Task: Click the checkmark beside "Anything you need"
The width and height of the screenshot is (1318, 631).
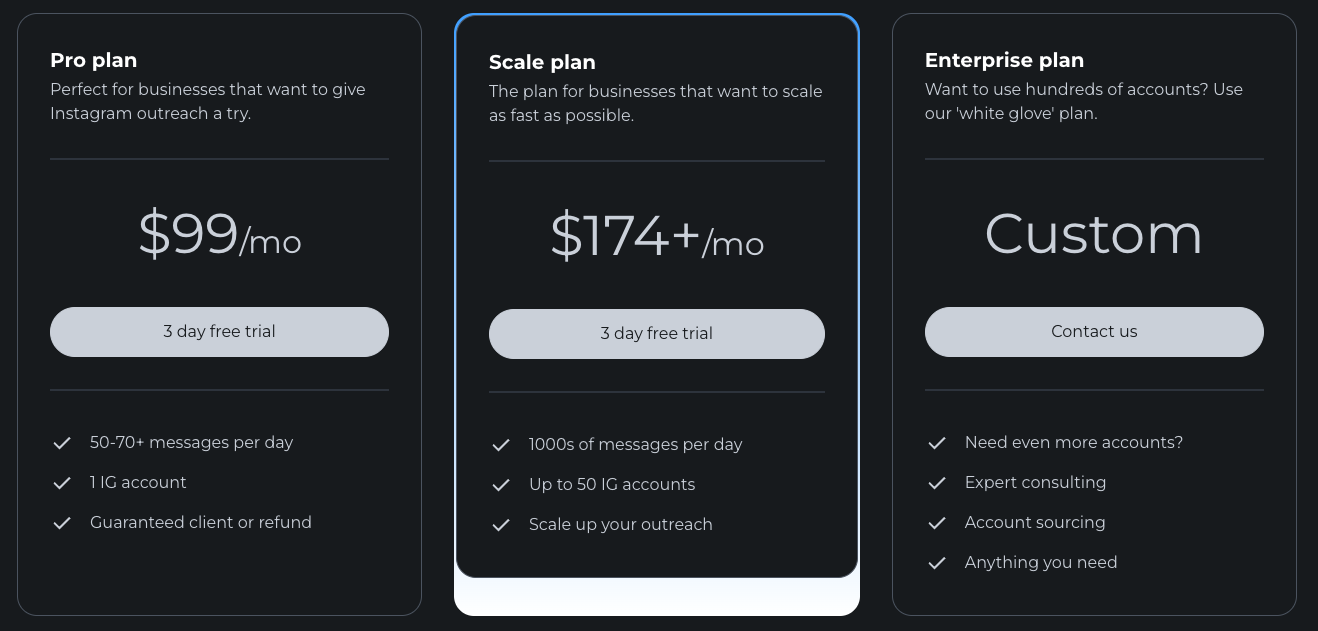Action: [x=937, y=562]
